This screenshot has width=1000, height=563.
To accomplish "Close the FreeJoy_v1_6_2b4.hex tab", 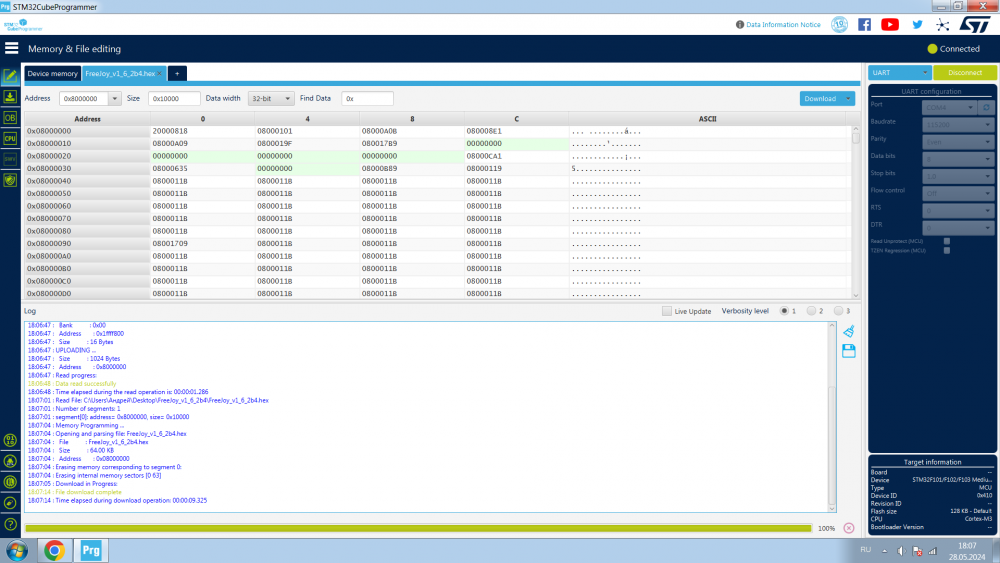I will coord(159,74).
